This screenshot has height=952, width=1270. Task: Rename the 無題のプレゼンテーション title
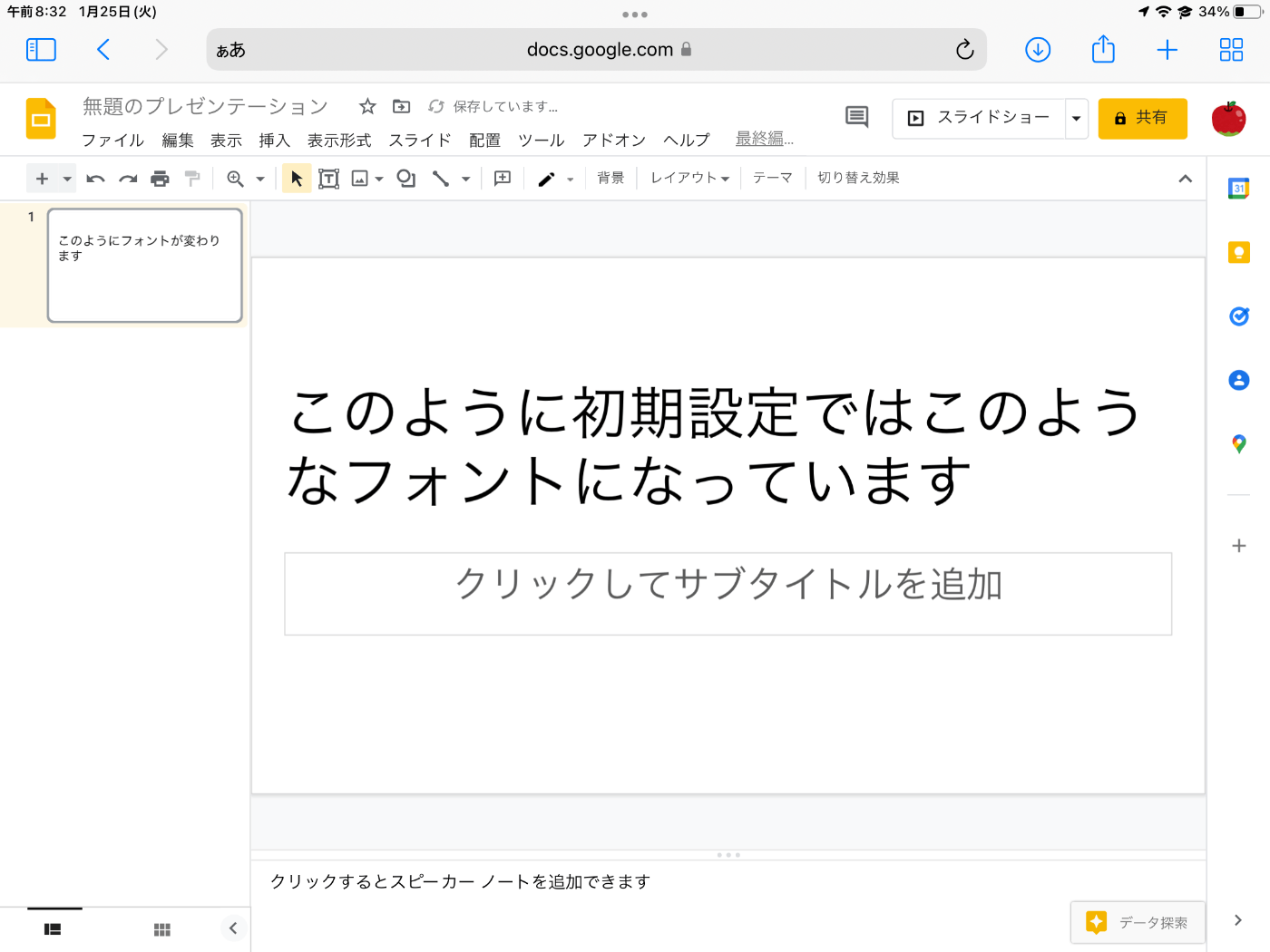coord(205,106)
